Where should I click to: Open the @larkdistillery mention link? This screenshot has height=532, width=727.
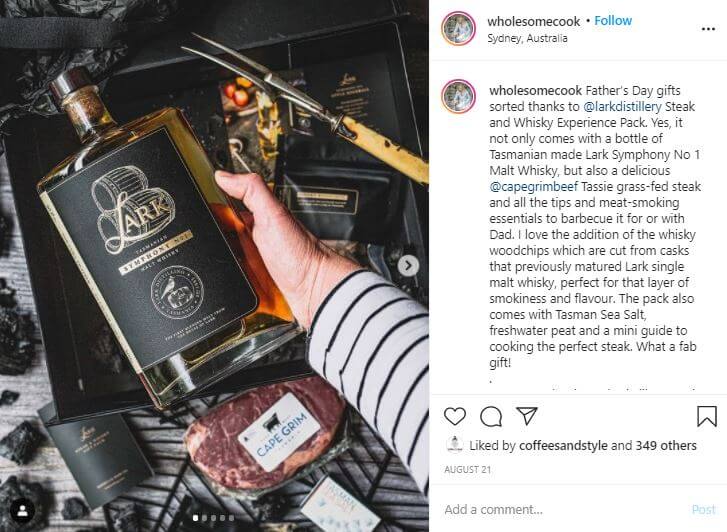622,107
